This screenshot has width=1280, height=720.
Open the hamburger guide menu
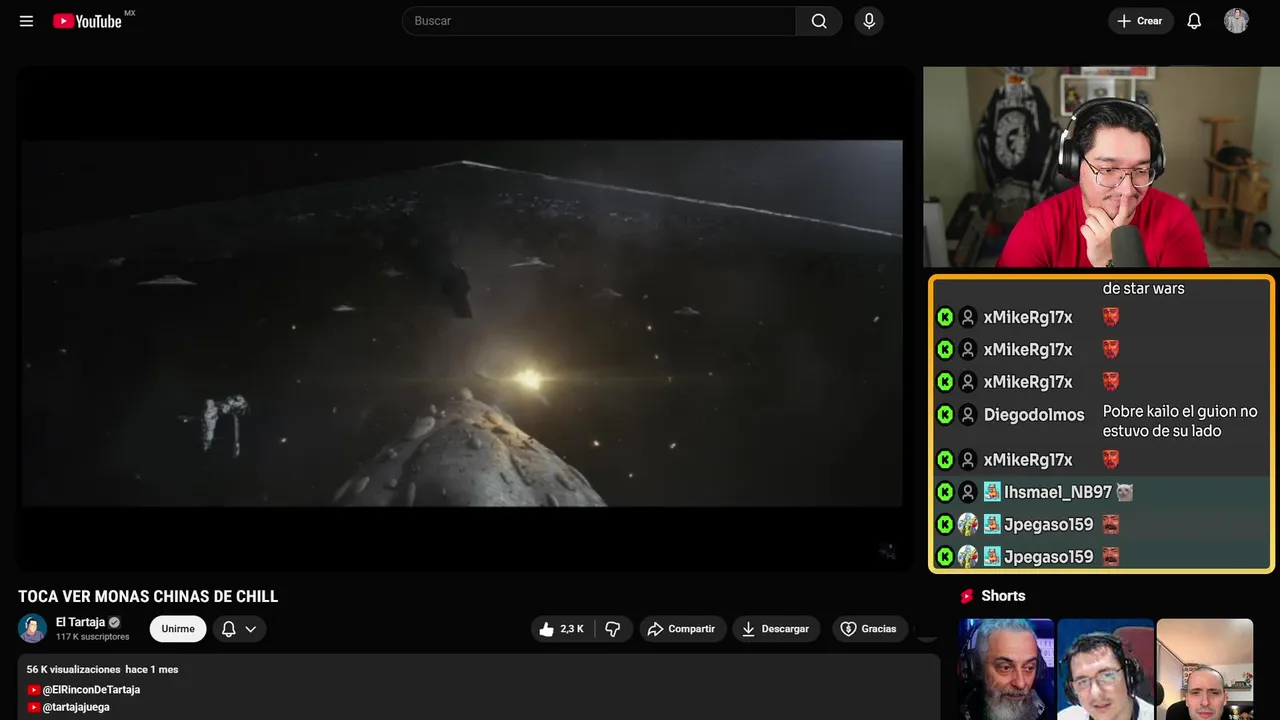tap(27, 21)
